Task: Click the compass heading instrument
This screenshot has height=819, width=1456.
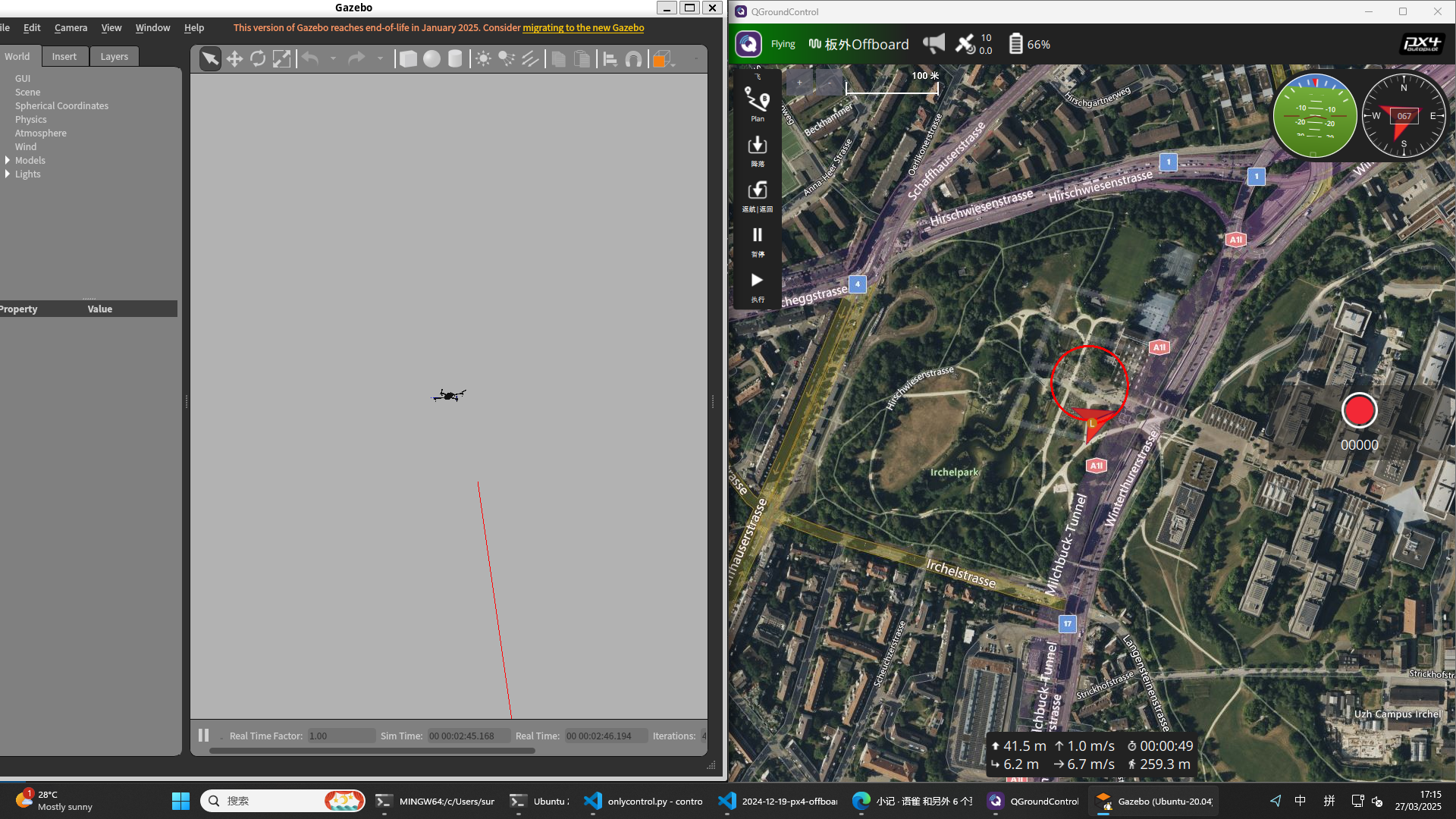Action: pyautogui.click(x=1403, y=116)
